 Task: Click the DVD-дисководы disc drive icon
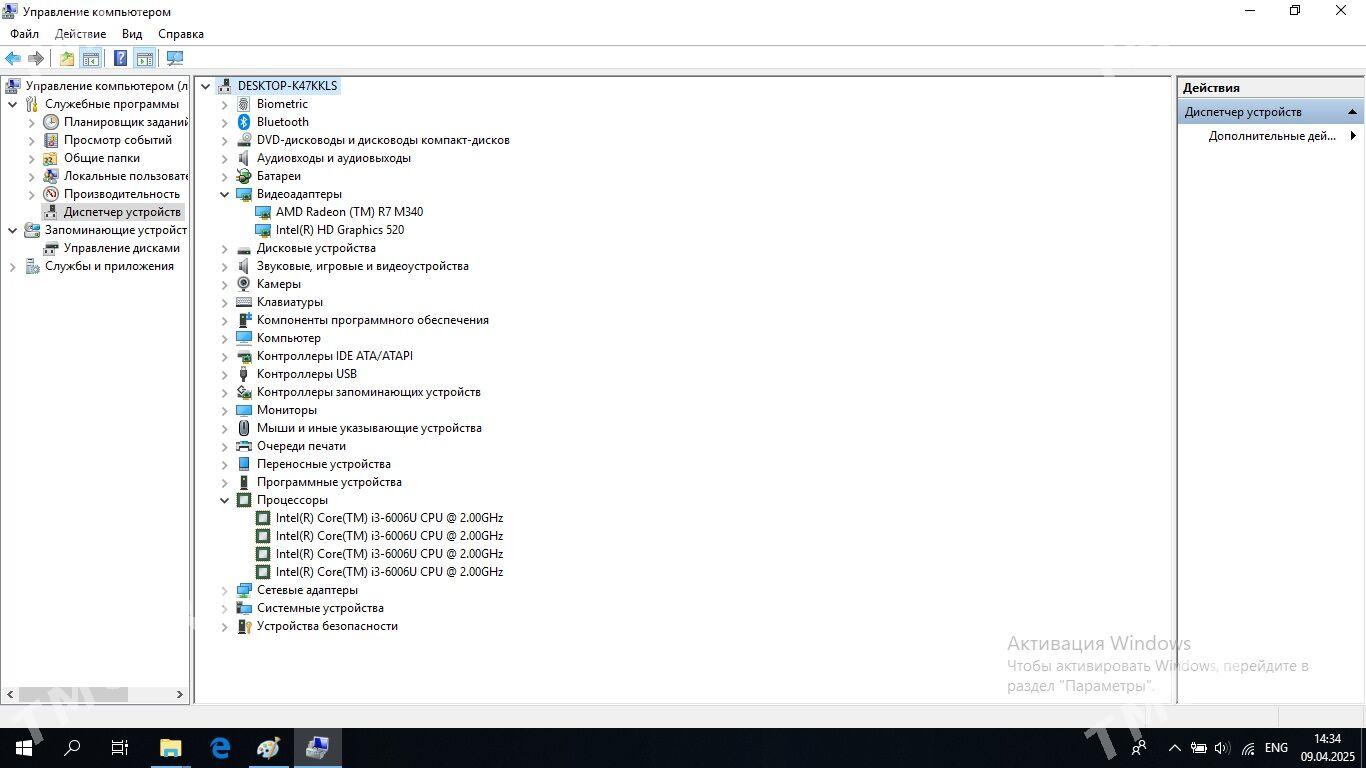[244, 140]
